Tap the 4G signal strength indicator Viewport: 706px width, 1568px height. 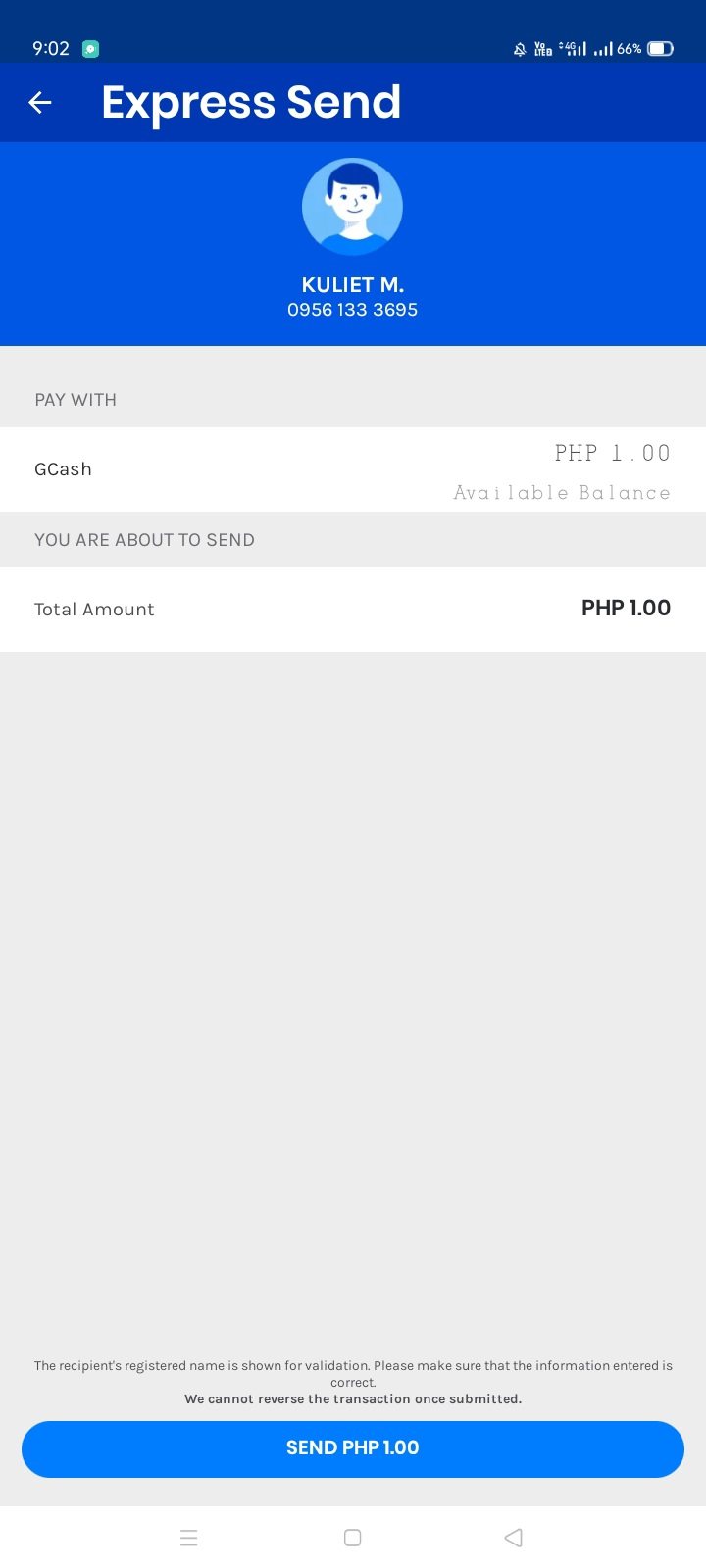[x=573, y=48]
